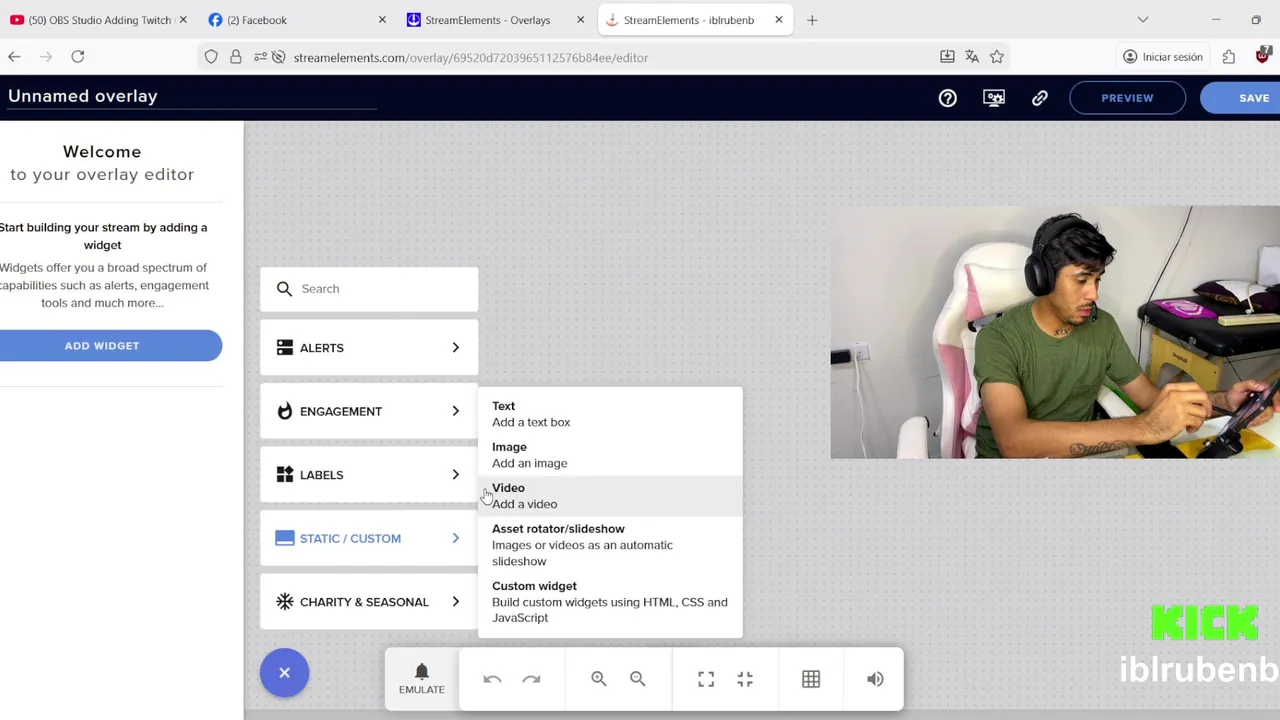Screen dimensions: 1280x720
Task: Expand ENGAGEMENT chevron arrow
Action: pyautogui.click(x=455, y=411)
